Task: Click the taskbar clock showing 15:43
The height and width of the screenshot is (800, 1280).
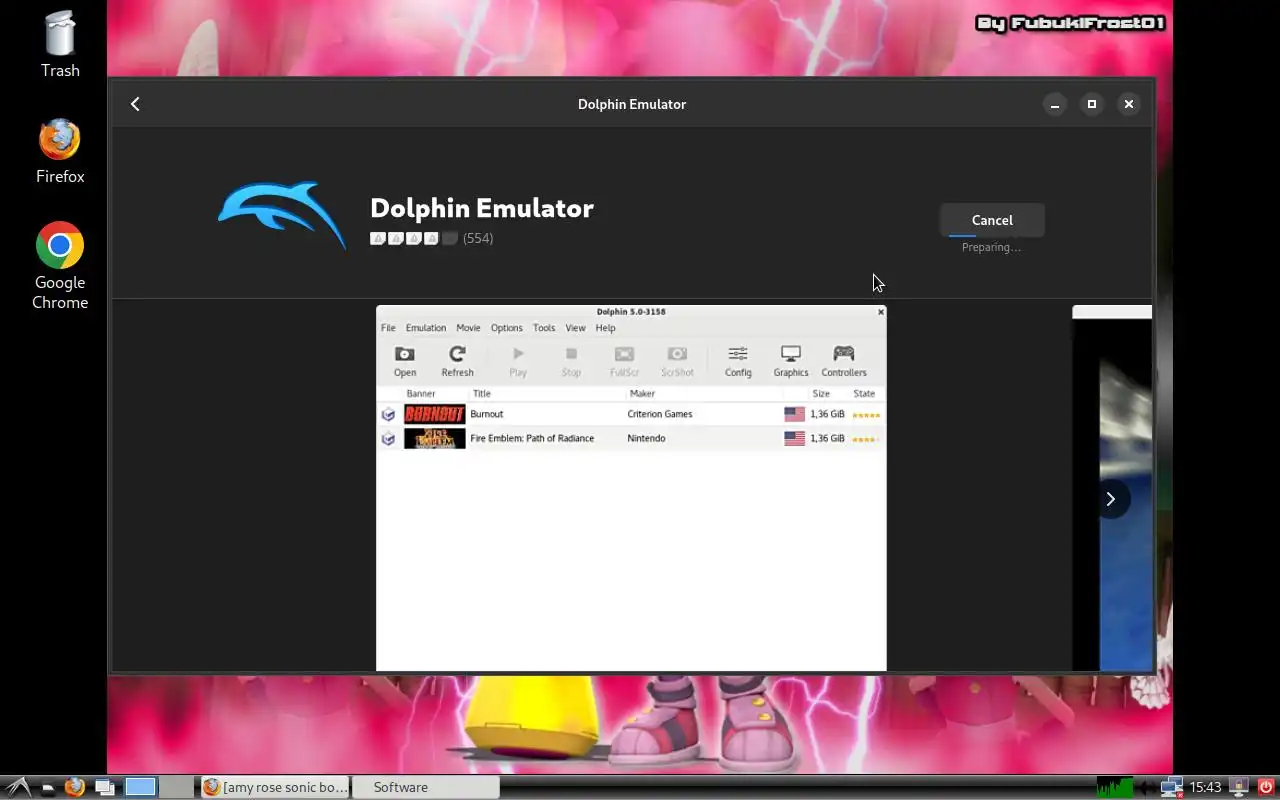Action: pyautogui.click(x=1206, y=787)
